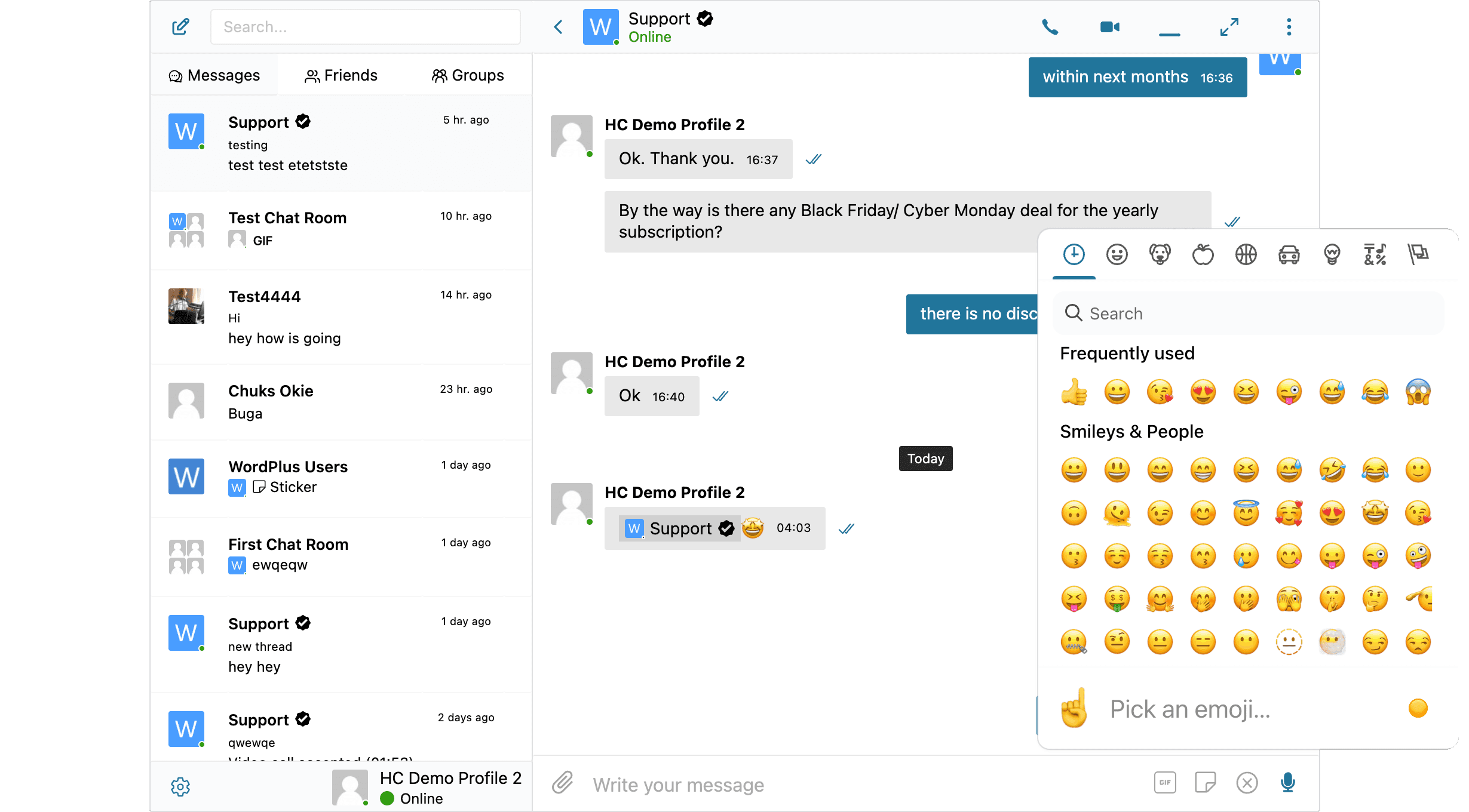
Task: Select the Objects lightbulb emoji category
Action: pos(1332,254)
